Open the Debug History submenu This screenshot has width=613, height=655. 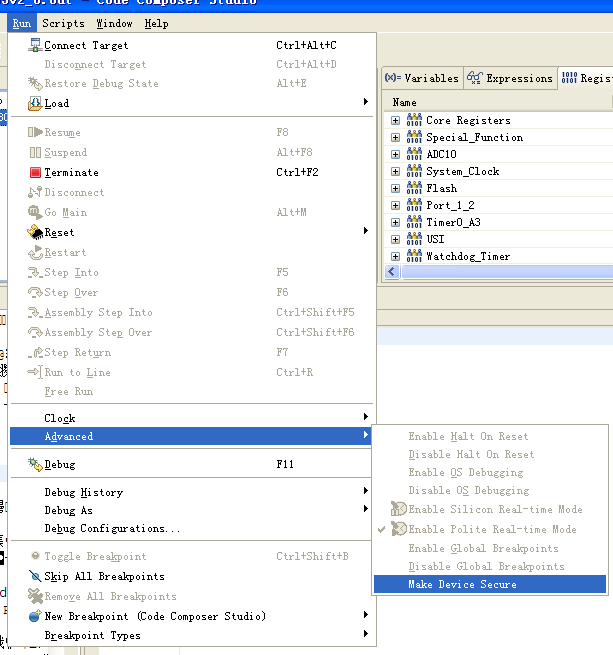[191, 492]
